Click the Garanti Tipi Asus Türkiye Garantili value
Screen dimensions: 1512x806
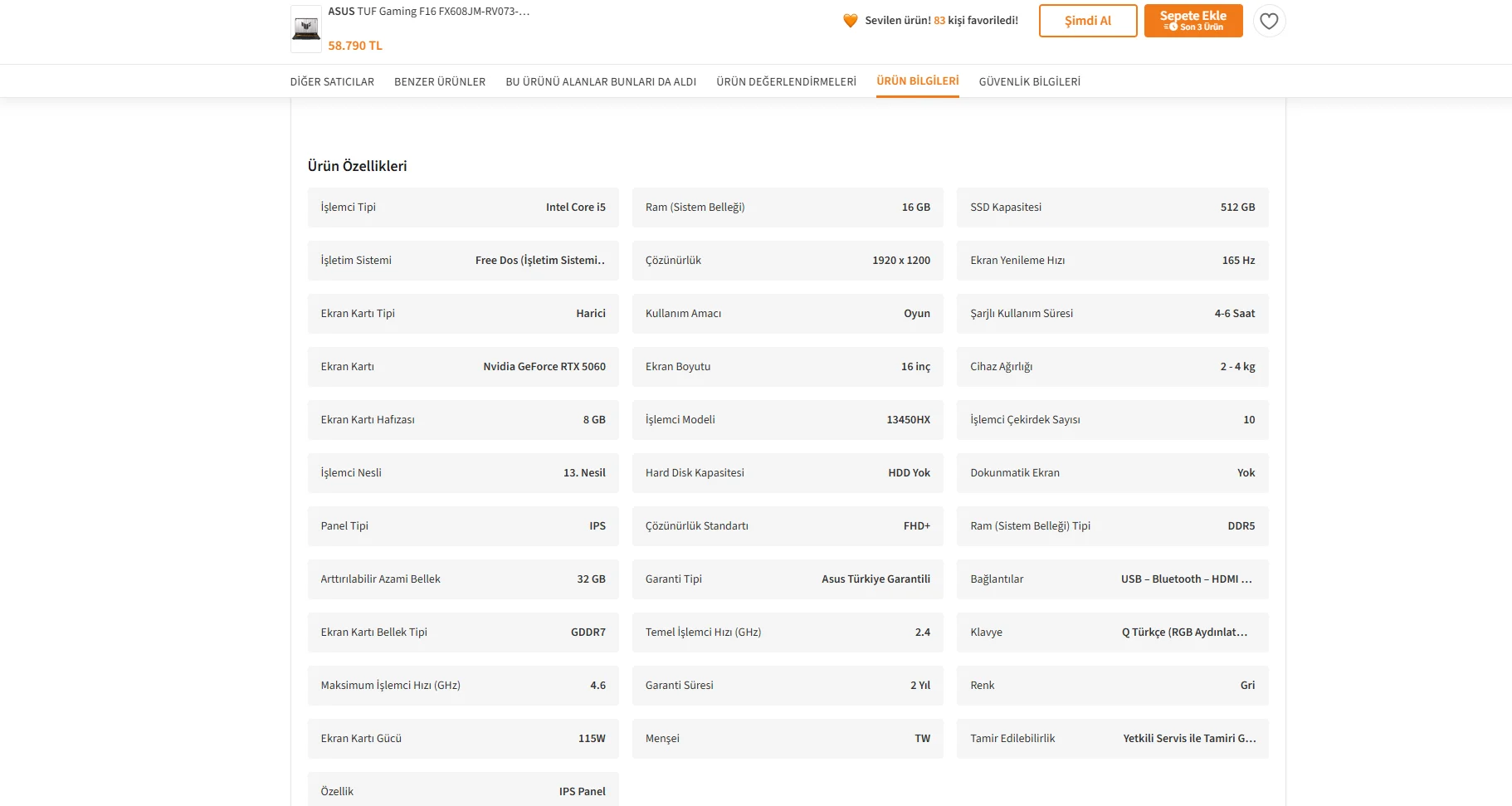click(x=876, y=579)
